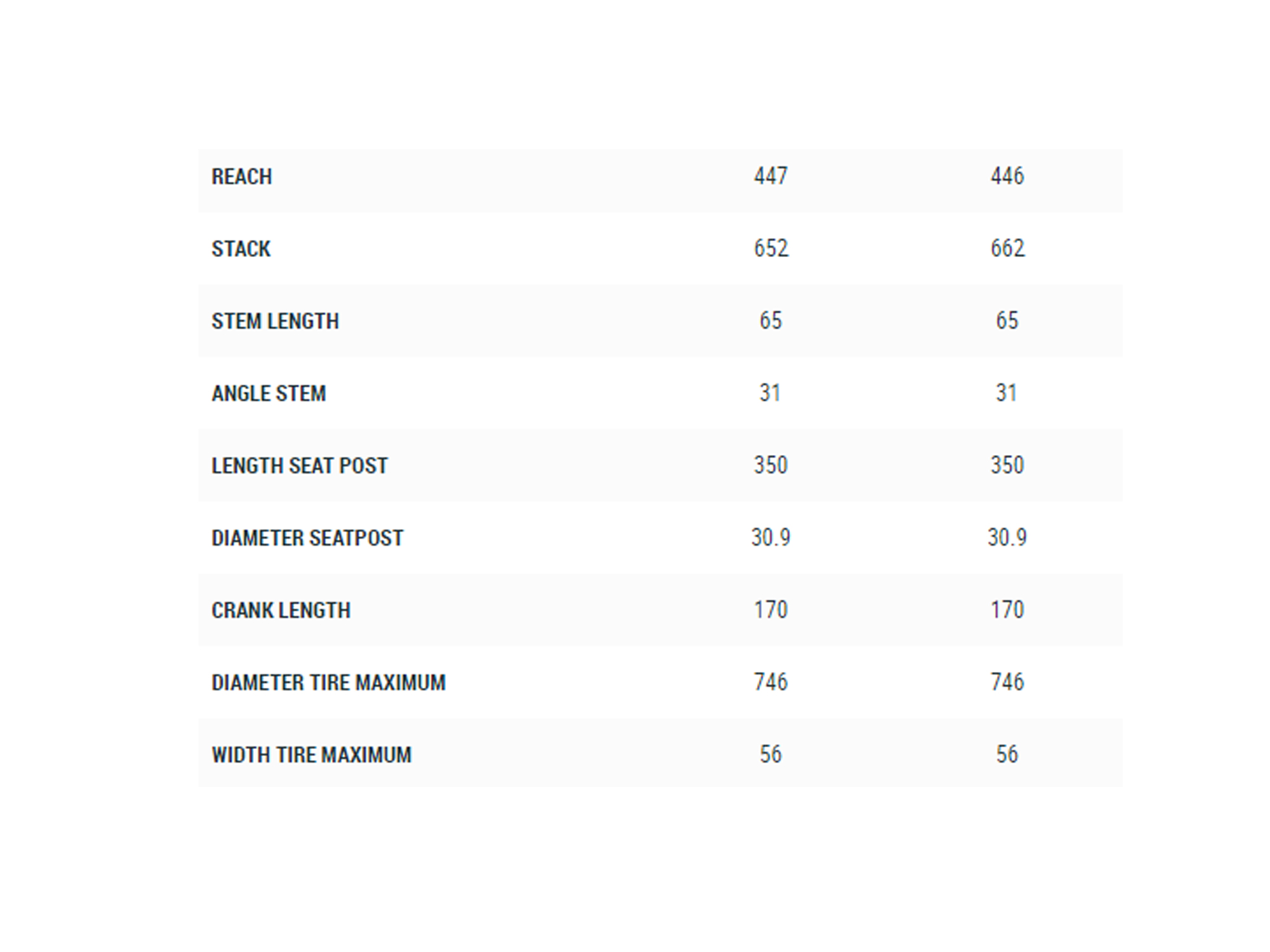The image size is (1270, 952).
Task: Select first column tire width 56
Action: point(770,755)
